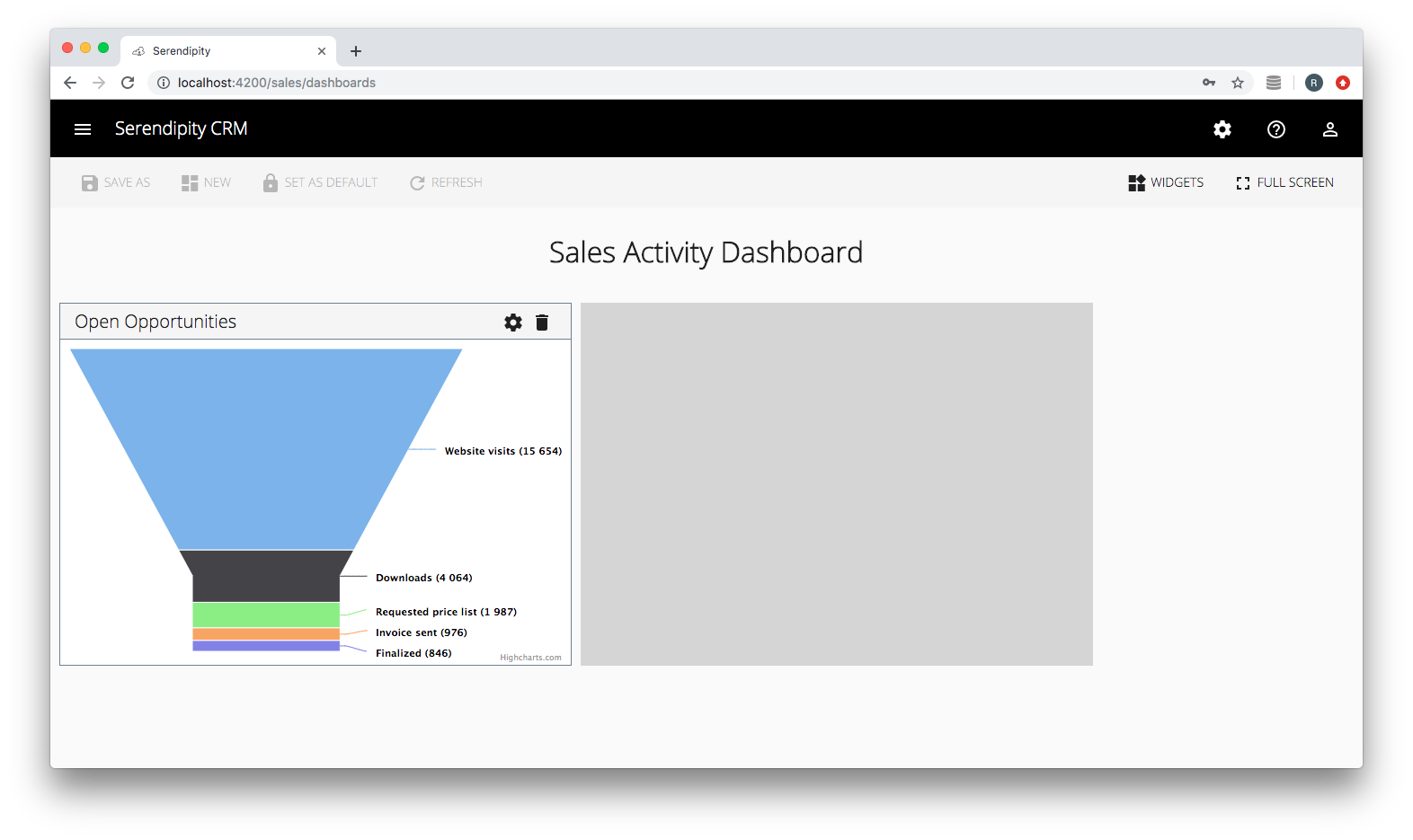This screenshot has height=840, width=1413.
Task: Open the help question mark icon
Action: (x=1276, y=129)
